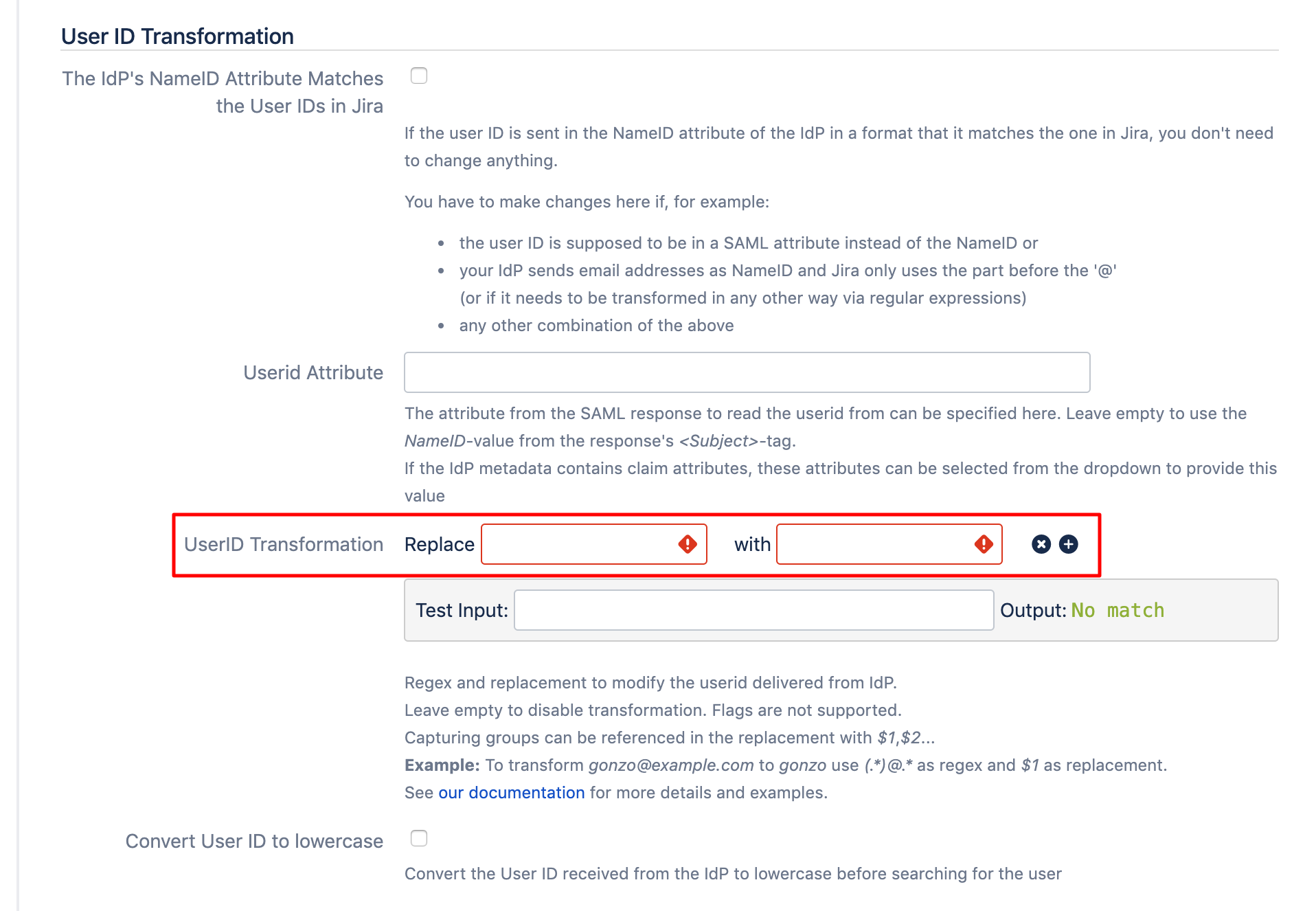Enable NameID attribute matches Jira IDs checkbox

pos(419,76)
